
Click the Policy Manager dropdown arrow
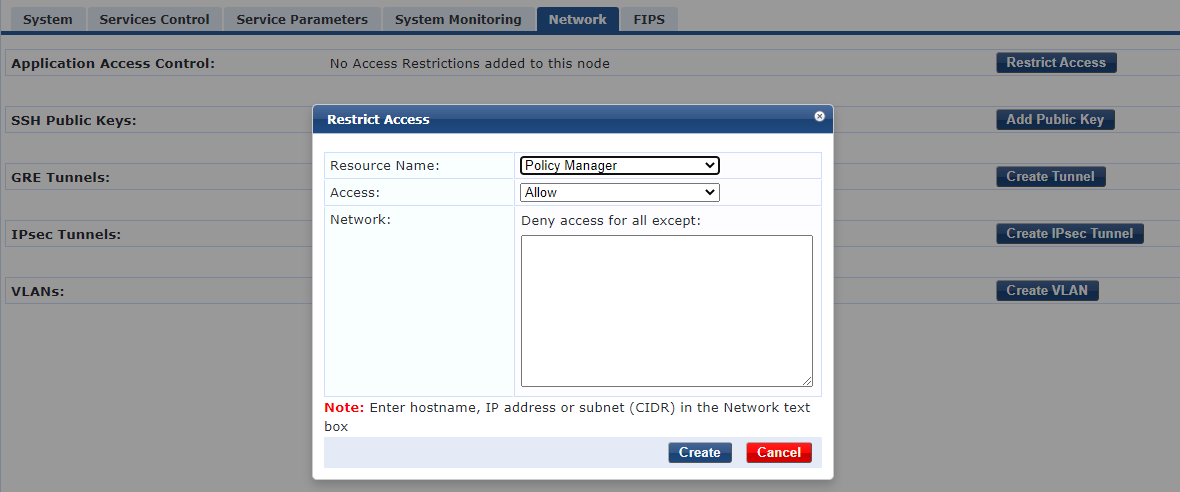[709, 166]
